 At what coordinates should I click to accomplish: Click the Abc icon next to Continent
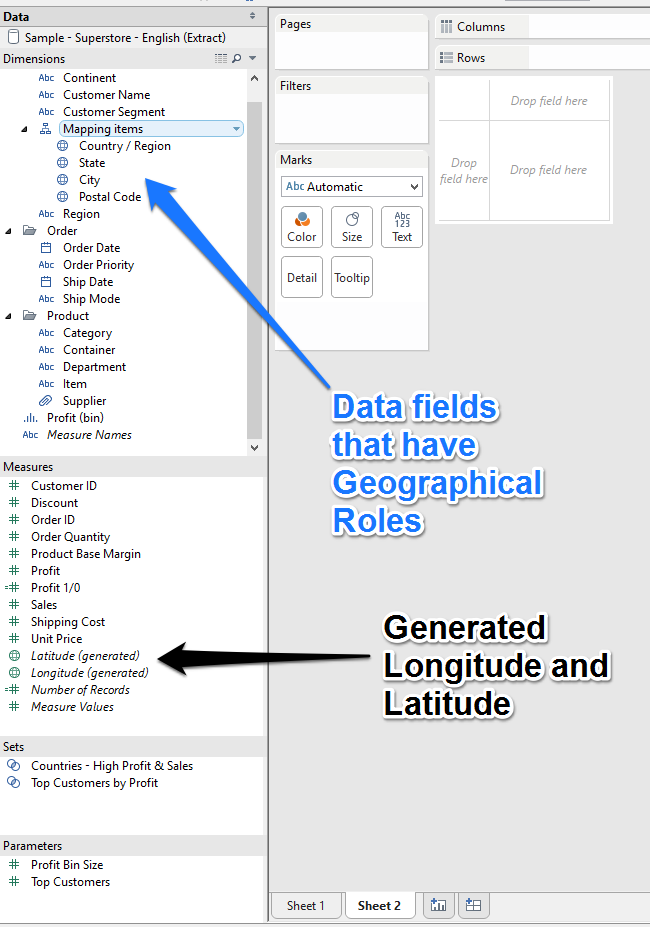pyautogui.click(x=46, y=78)
